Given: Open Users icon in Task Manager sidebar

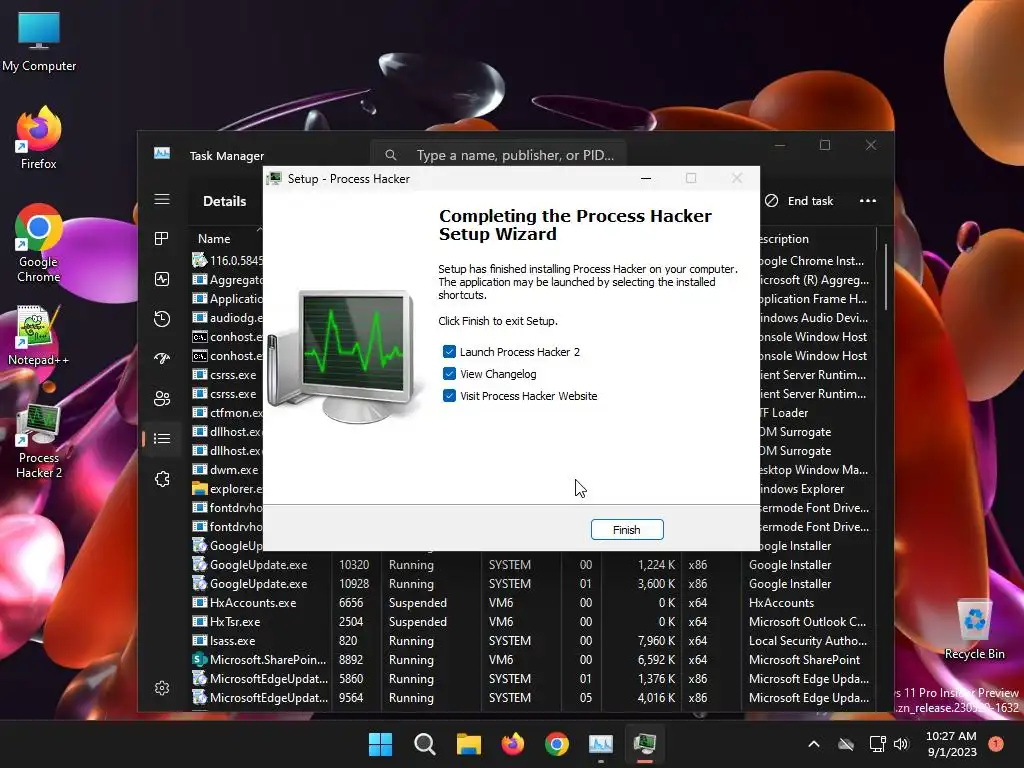Looking at the screenshot, I should 162,398.
